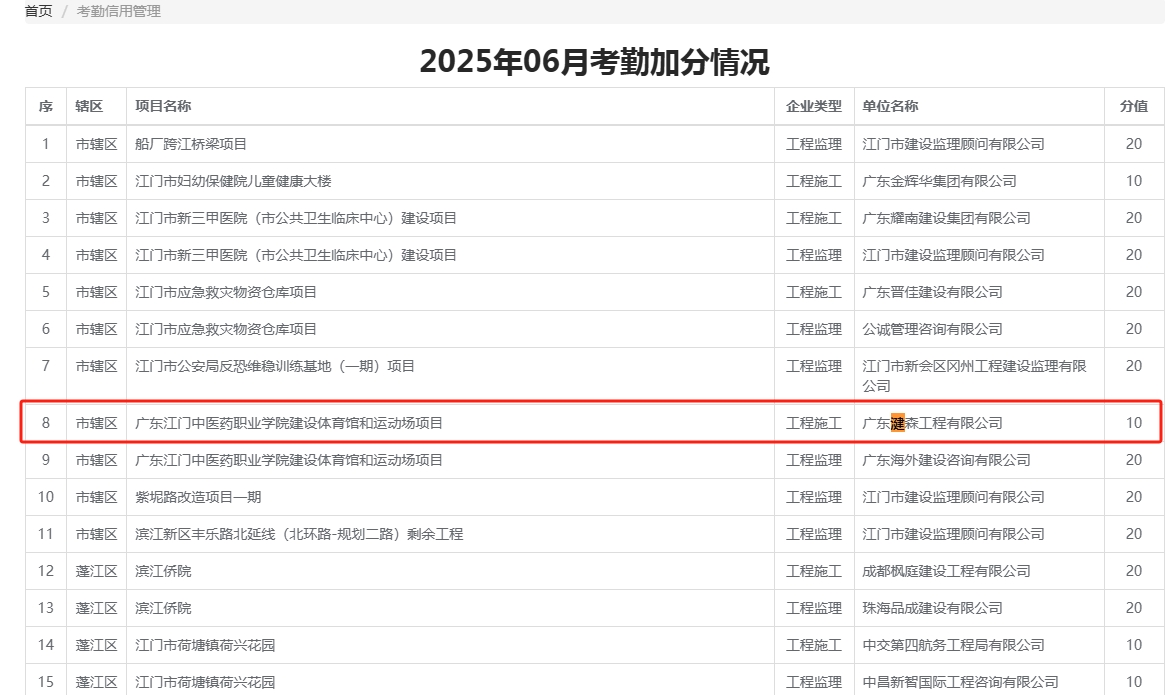Image resolution: width=1176 pixels, height=695 pixels.
Task: Click 广东耀南建设集团有限公司 in row 3
Action: tap(946, 218)
